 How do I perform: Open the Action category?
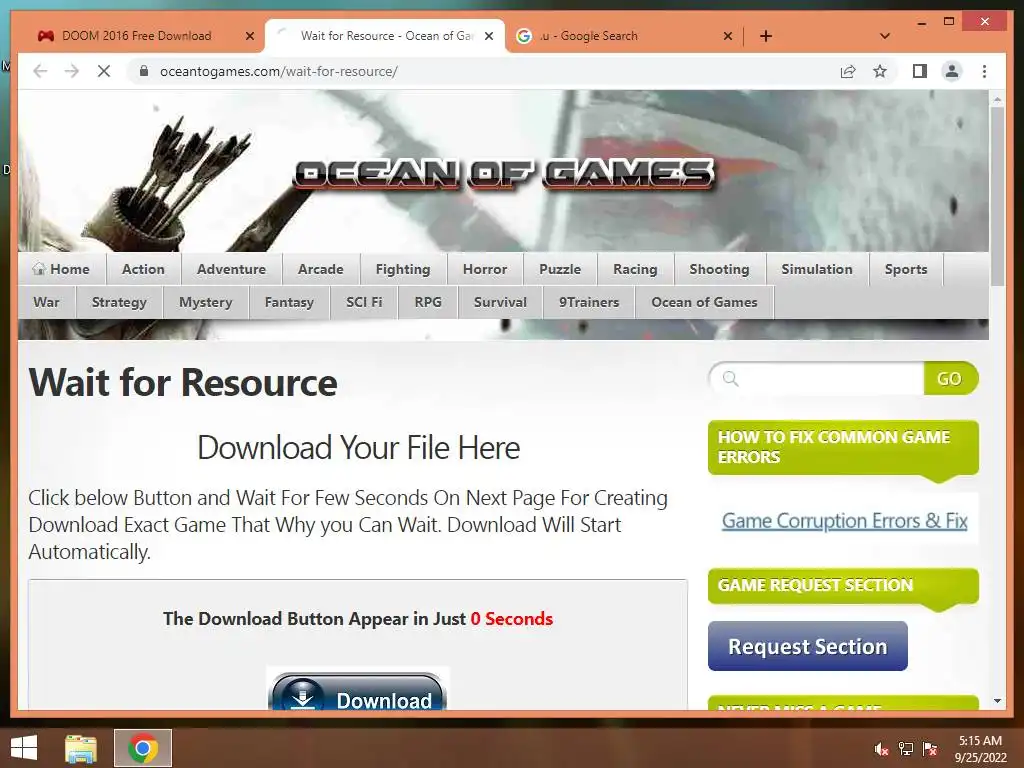pos(143,269)
